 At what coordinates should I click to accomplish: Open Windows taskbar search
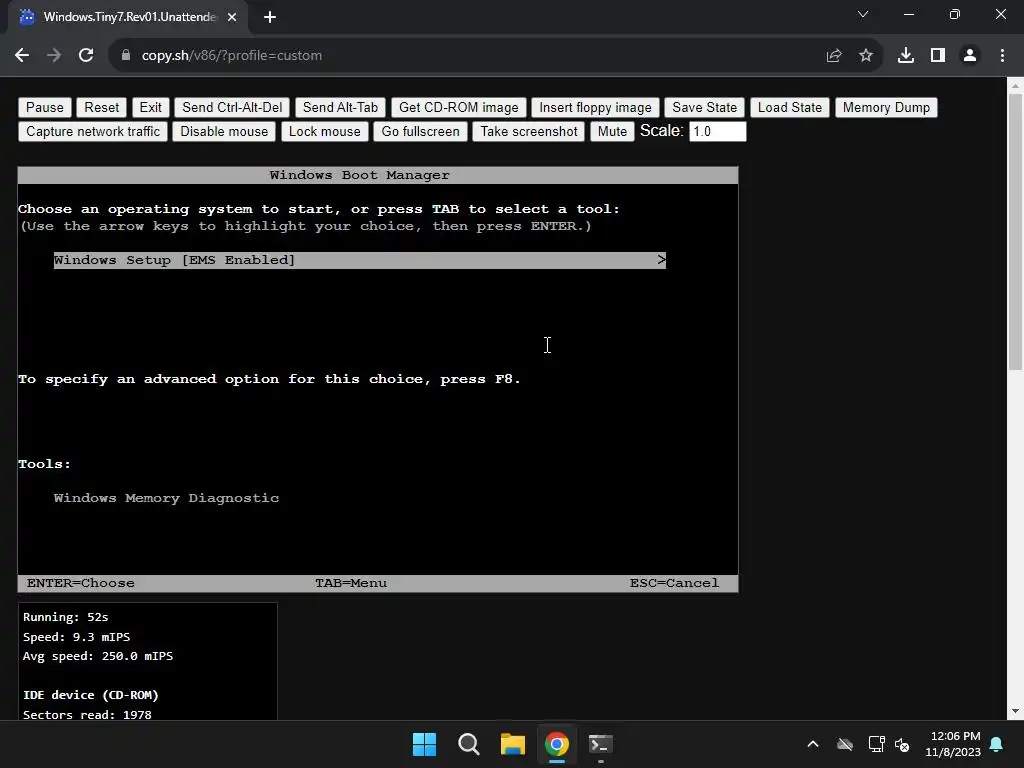pos(469,744)
